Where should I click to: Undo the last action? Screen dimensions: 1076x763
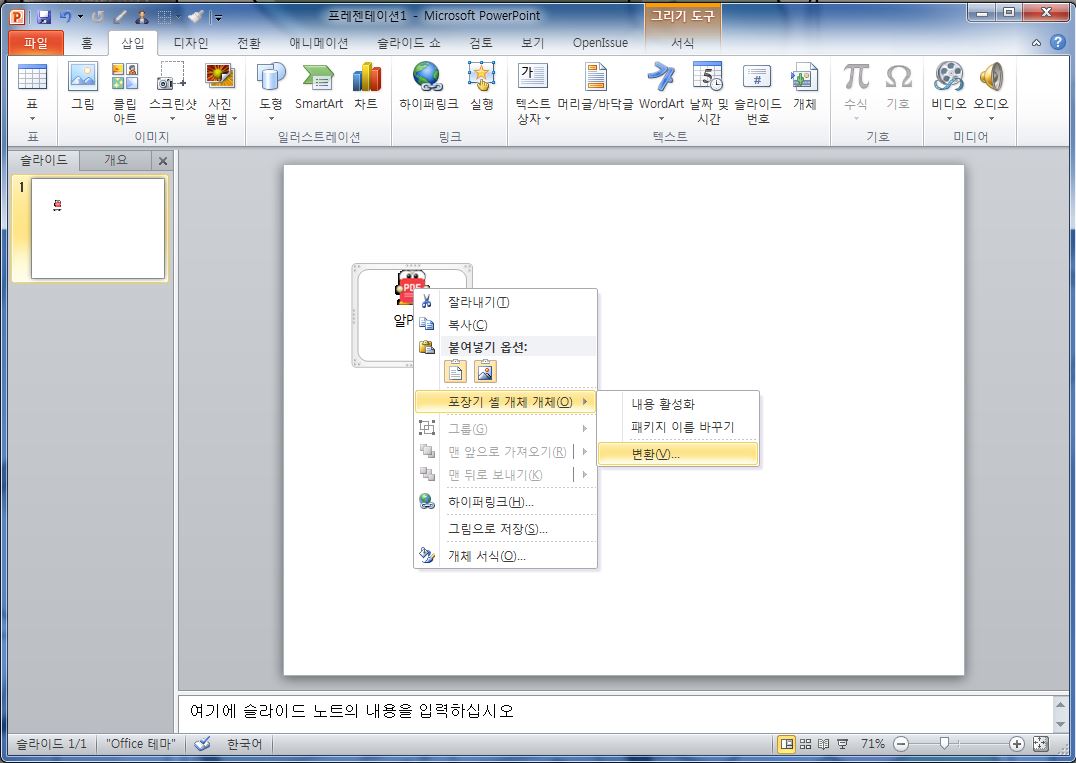66,16
